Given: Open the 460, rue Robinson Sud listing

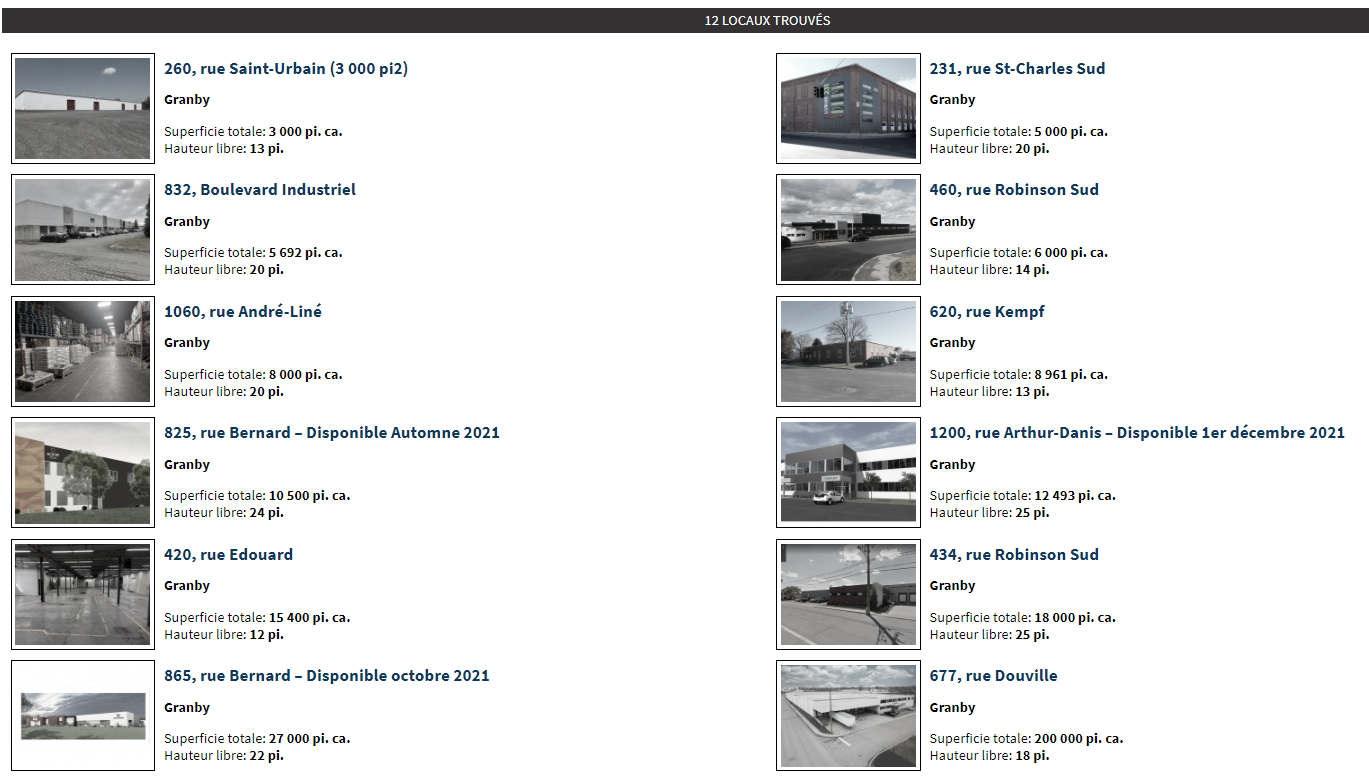Looking at the screenshot, I should (x=1014, y=190).
